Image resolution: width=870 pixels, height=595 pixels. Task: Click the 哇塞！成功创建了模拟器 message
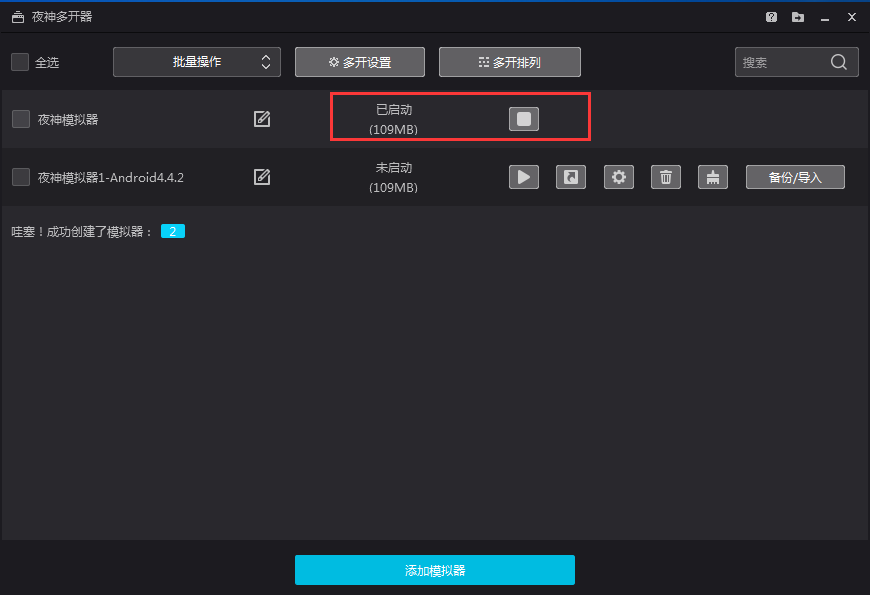pyautogui.click(x=82, y=231)
